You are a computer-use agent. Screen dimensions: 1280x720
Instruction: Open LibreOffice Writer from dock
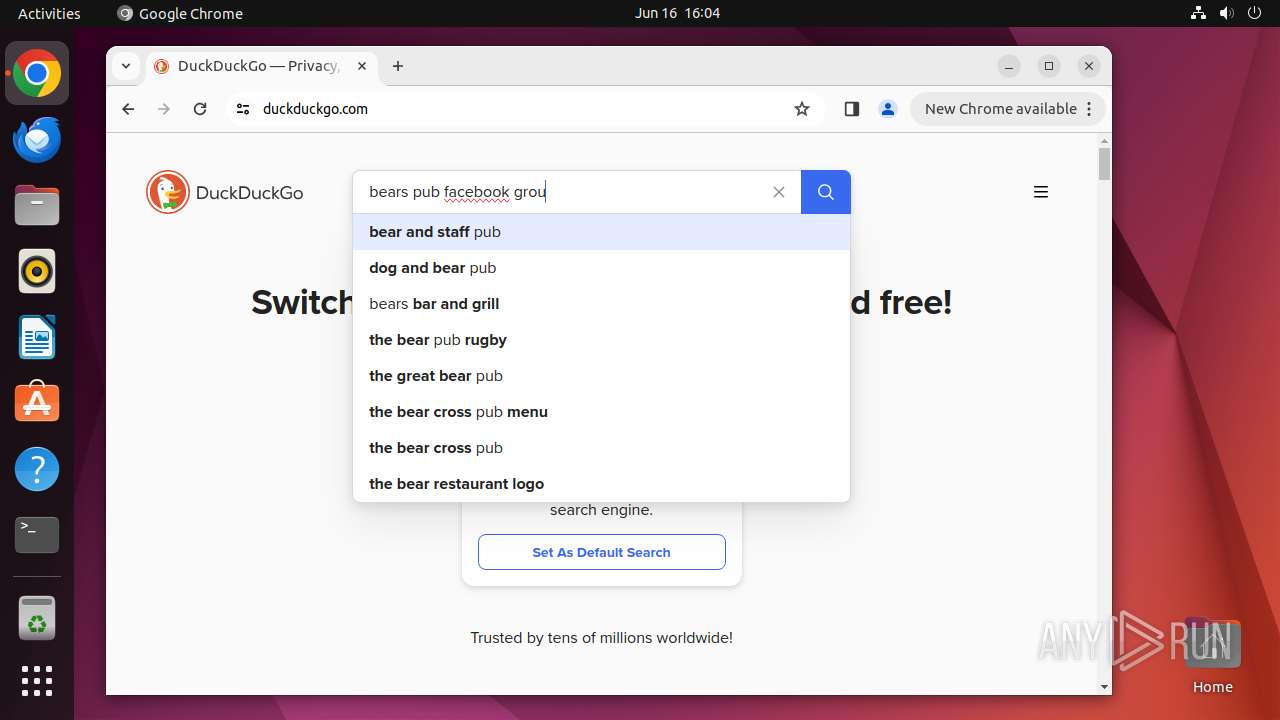(37, 337)
